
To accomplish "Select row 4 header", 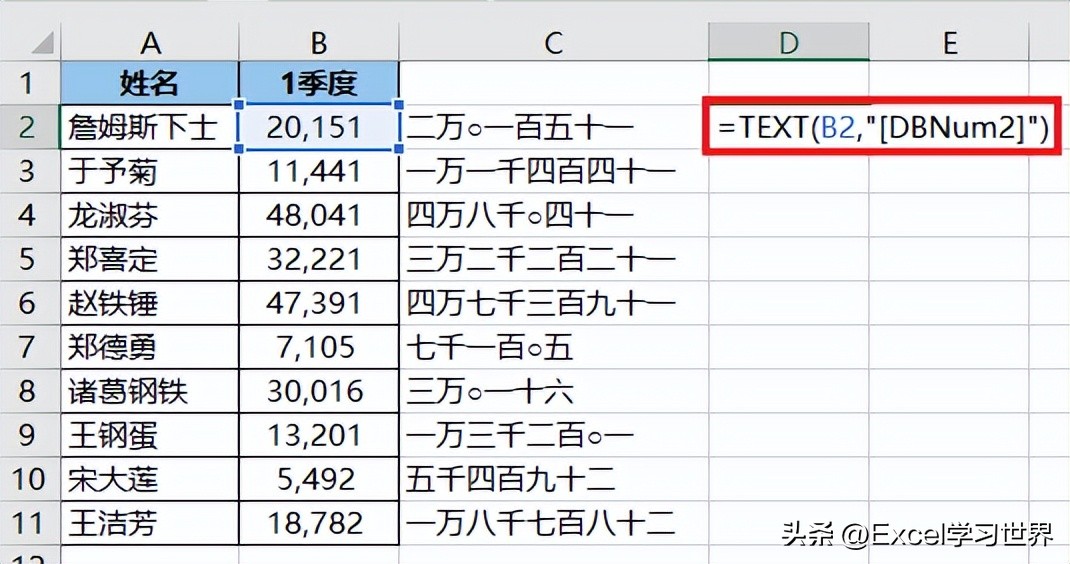I will click(30, 215).
